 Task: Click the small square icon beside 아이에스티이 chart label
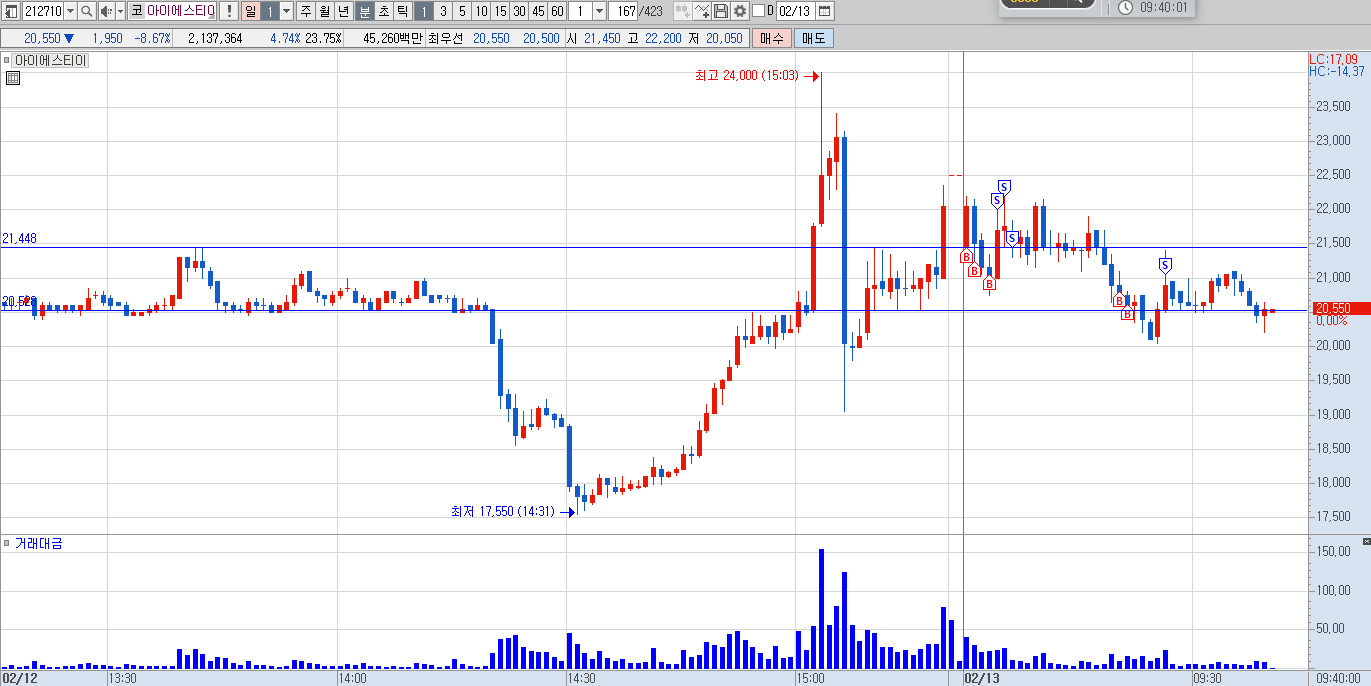pos(7,60)
